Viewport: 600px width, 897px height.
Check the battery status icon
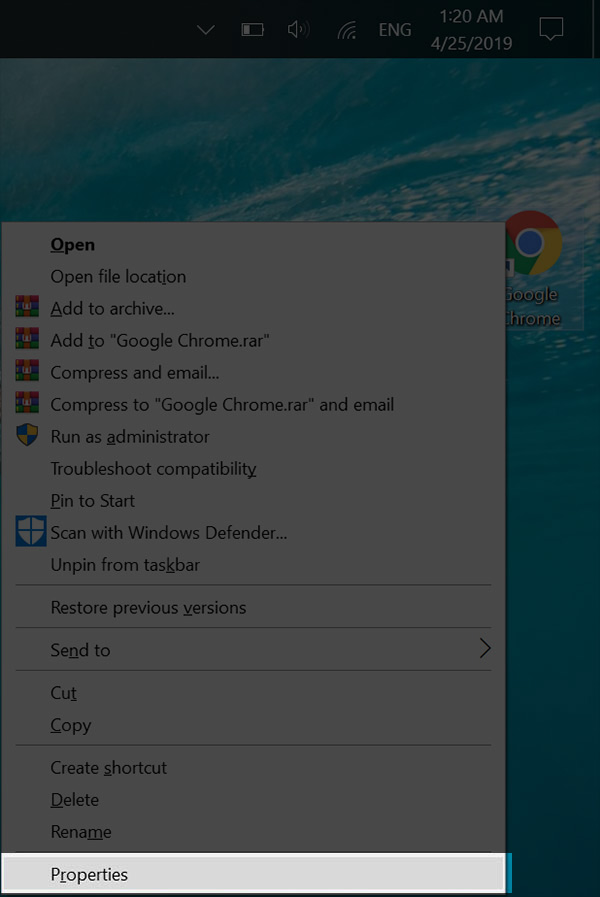pos(252,30)
